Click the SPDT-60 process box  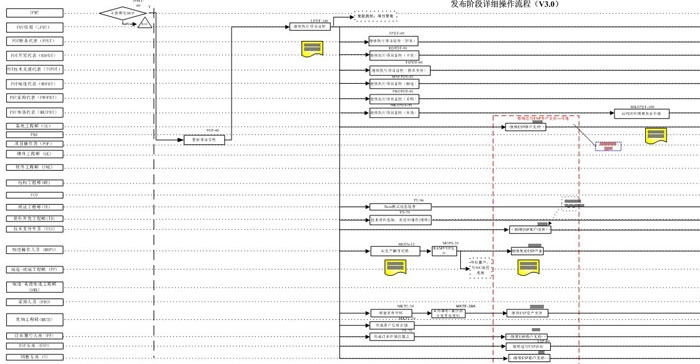393,41
